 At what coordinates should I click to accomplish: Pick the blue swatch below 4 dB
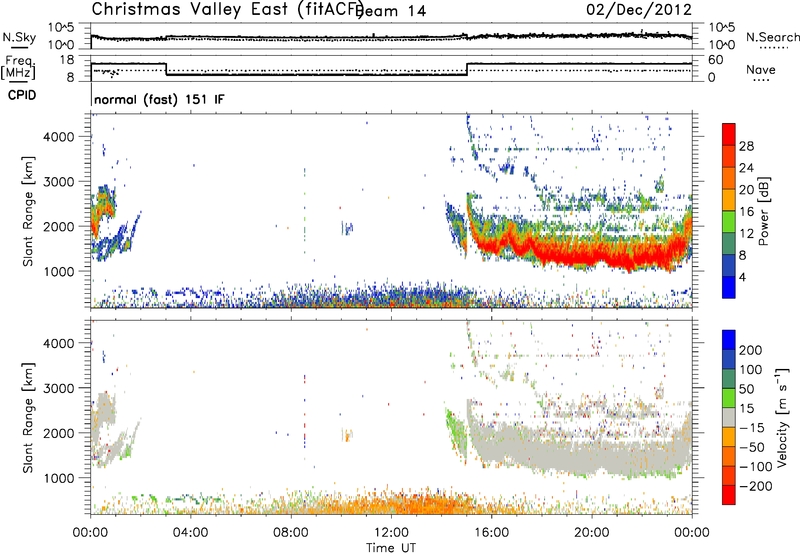tap(729, 287)
